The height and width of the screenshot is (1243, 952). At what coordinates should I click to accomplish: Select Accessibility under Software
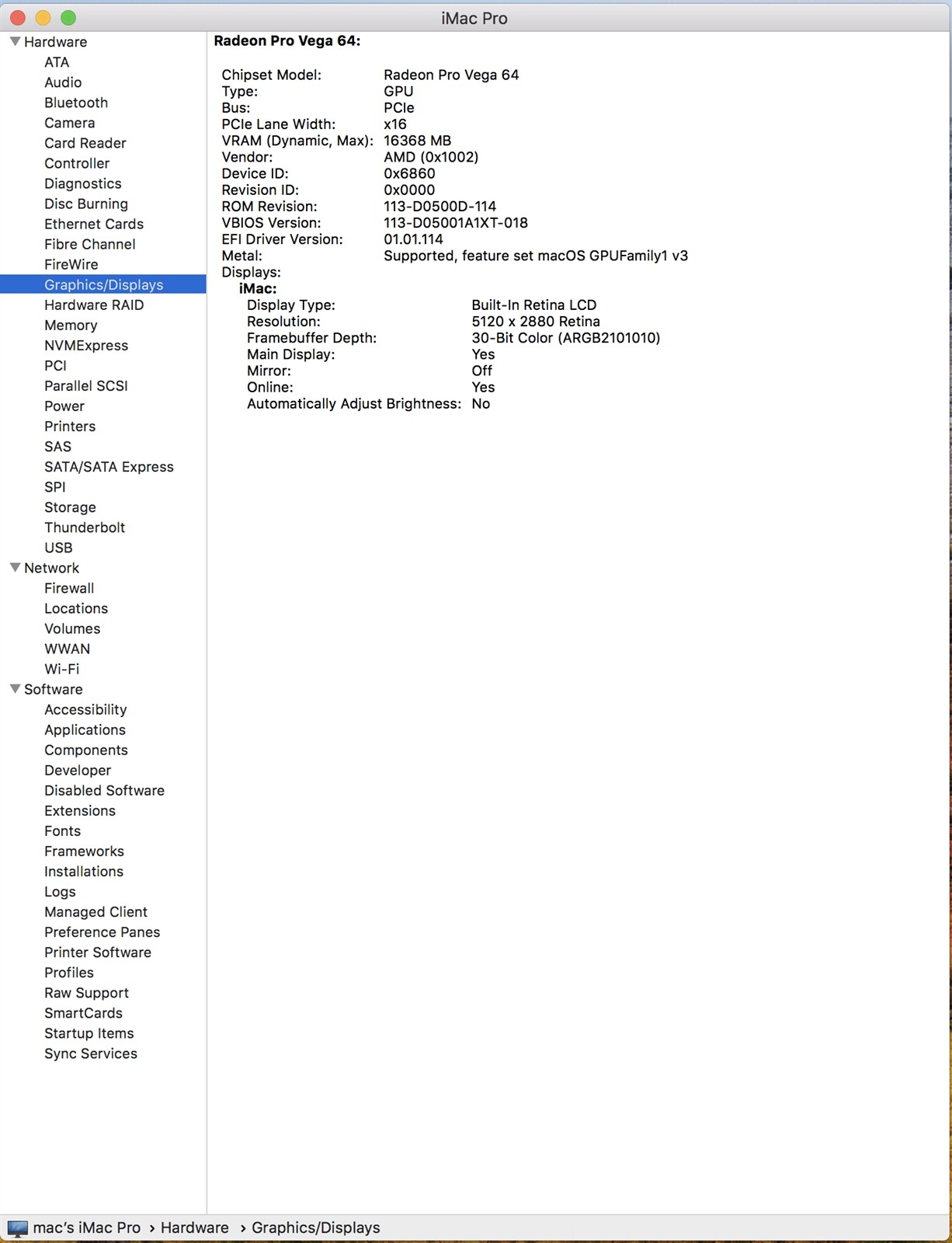click(85, 709)
